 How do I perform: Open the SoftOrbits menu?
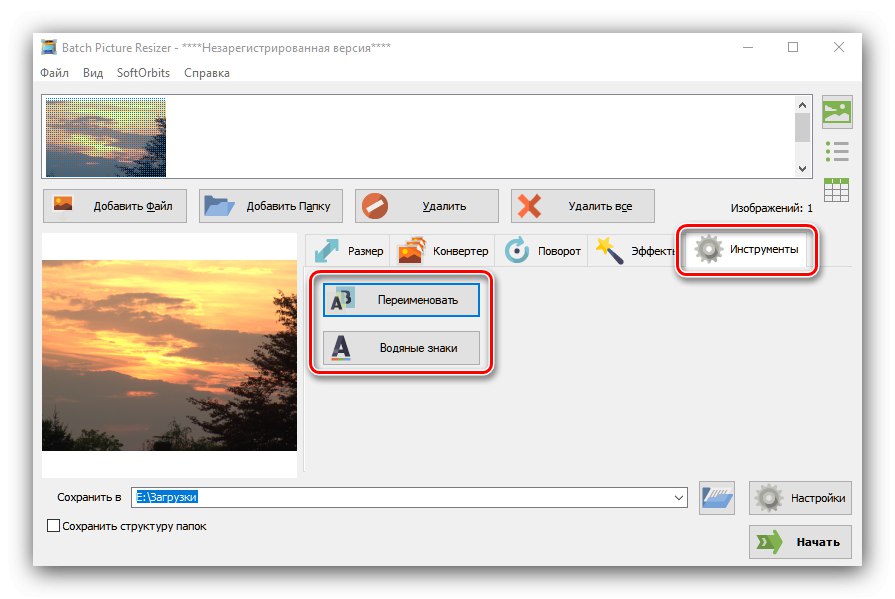pyautogui.click(x=143, y=73)
